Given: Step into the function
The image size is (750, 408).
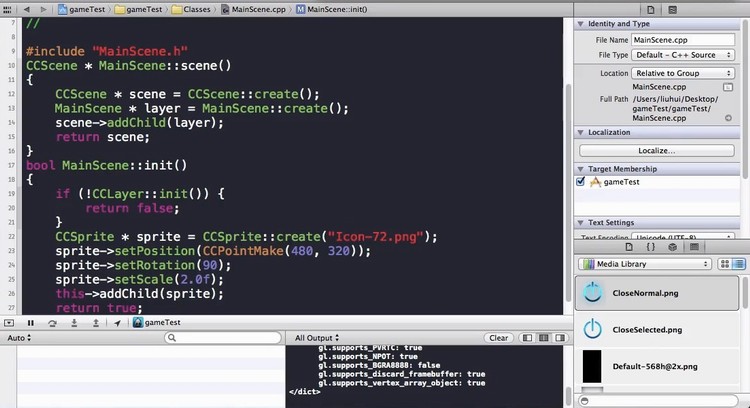Looking at the screenshot, I should click(x=74, y=323).
